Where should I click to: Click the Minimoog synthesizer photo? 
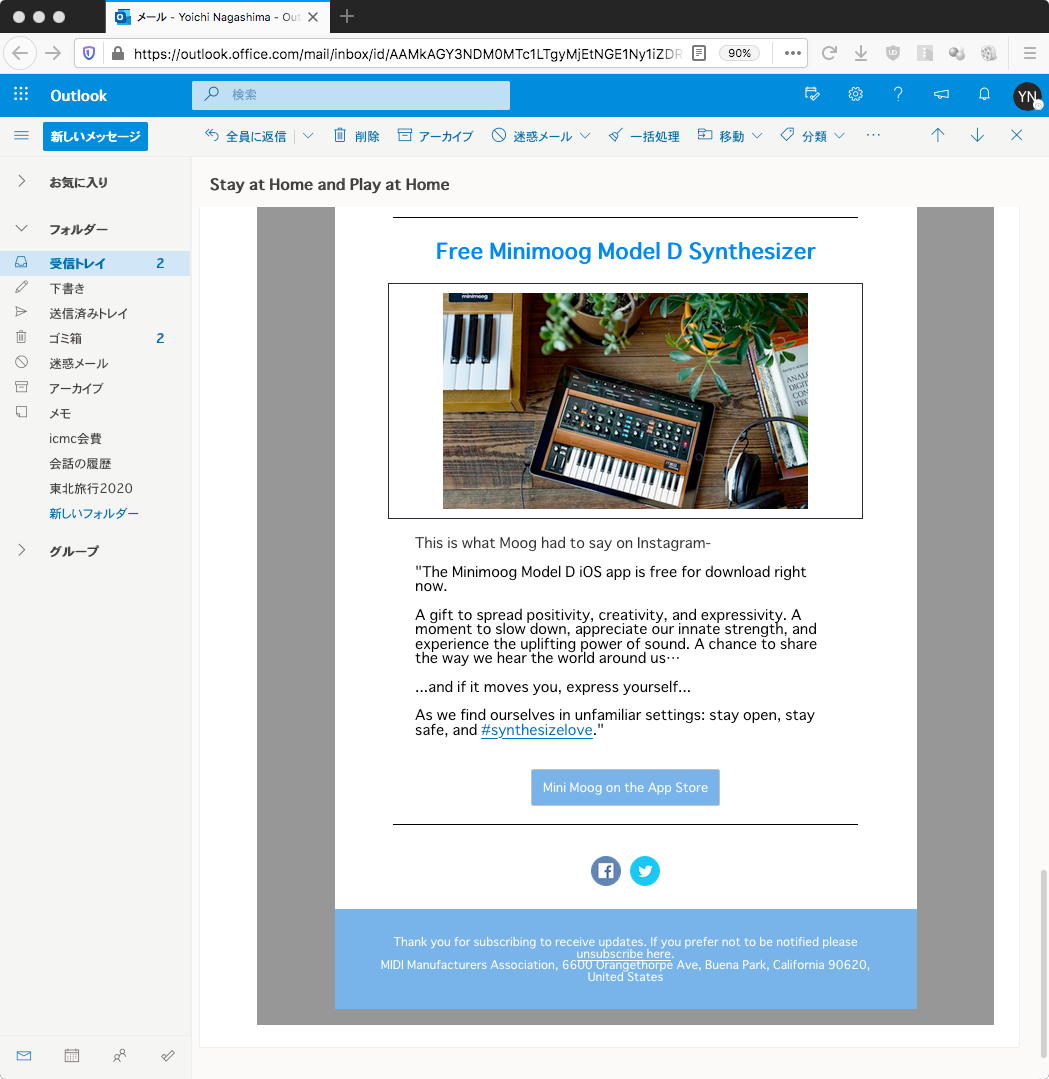625,401
